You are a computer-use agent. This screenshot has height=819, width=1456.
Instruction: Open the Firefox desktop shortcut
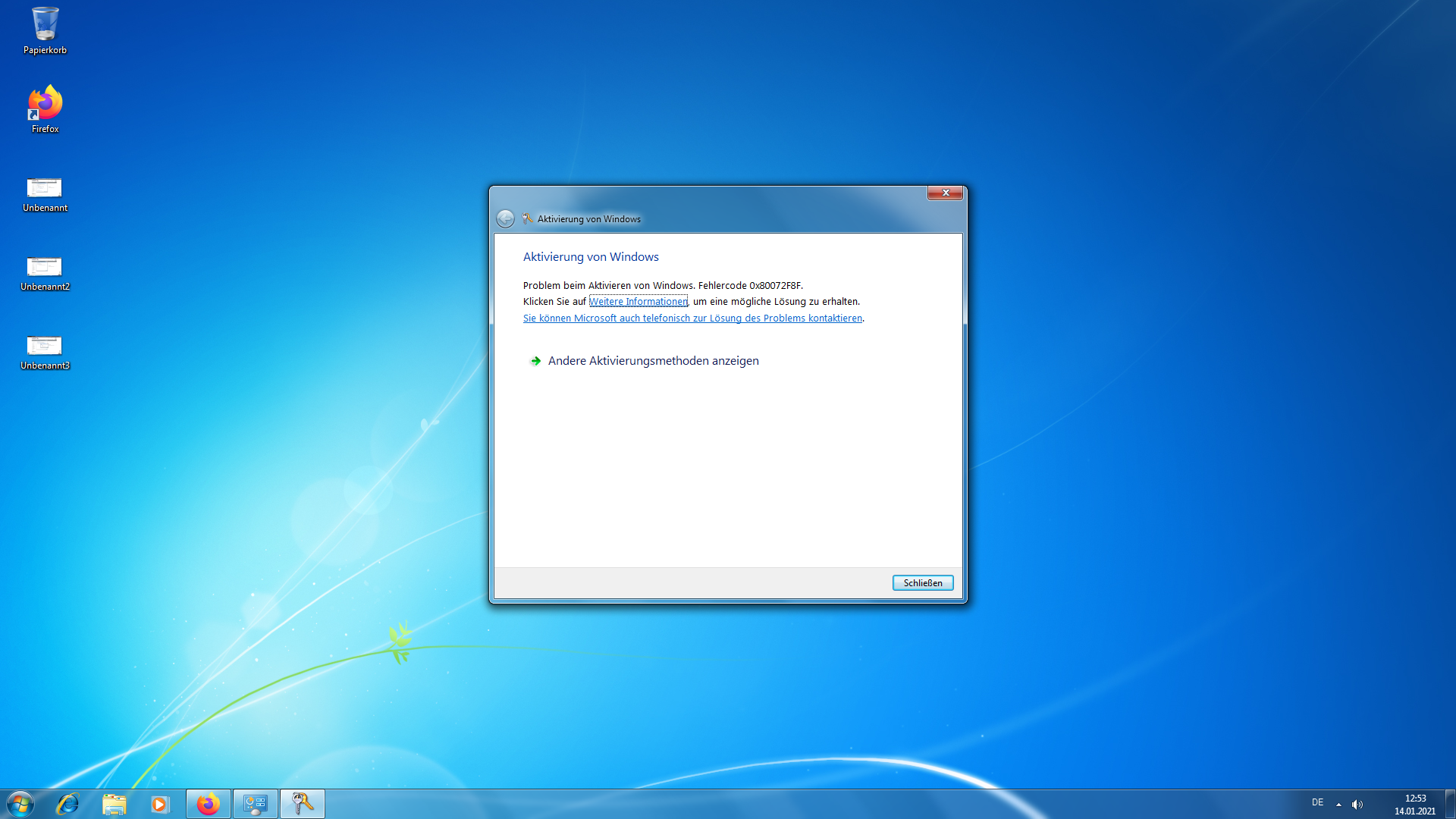[45, 104]
